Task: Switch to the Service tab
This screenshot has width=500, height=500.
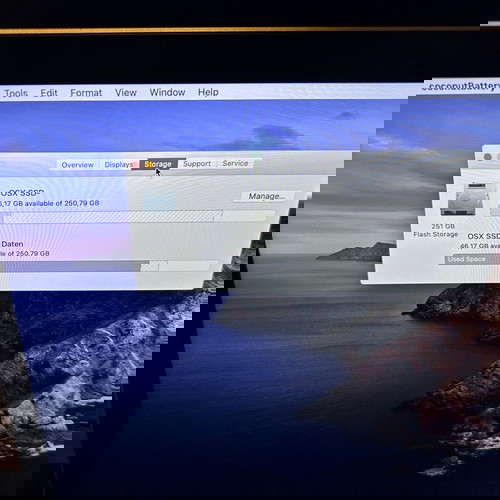Action: [235, 163]
